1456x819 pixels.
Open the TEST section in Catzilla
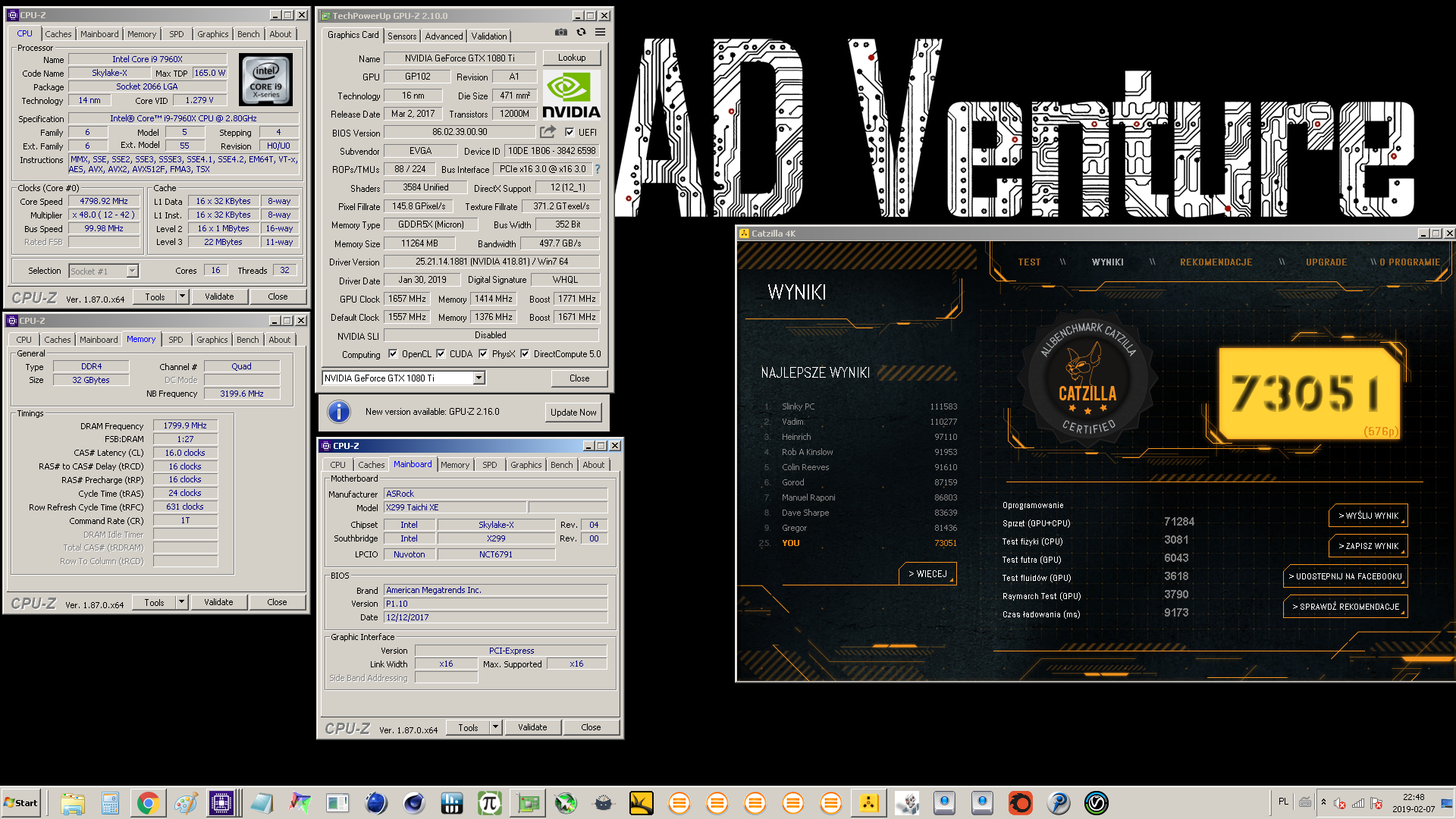pyautogui.click(x=1029, y=262)
